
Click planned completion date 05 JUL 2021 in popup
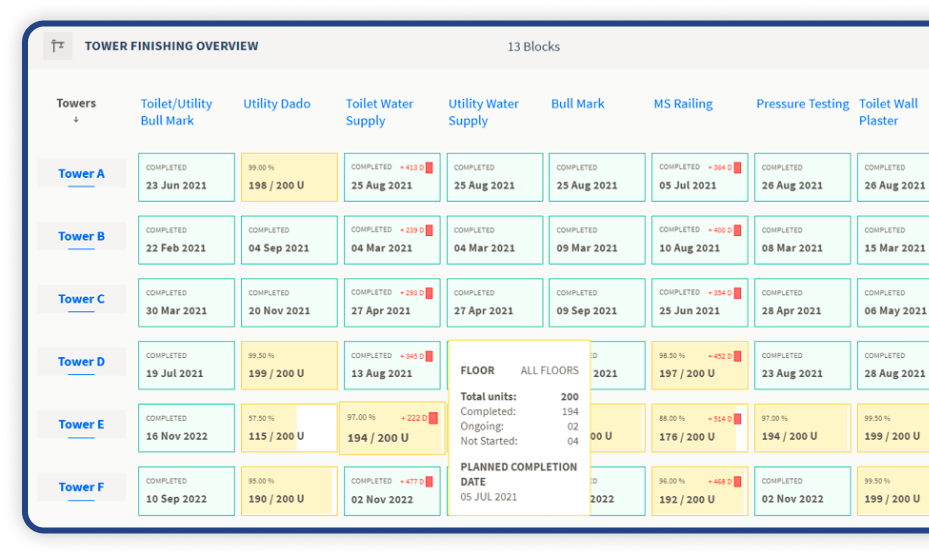pos(489,497)
